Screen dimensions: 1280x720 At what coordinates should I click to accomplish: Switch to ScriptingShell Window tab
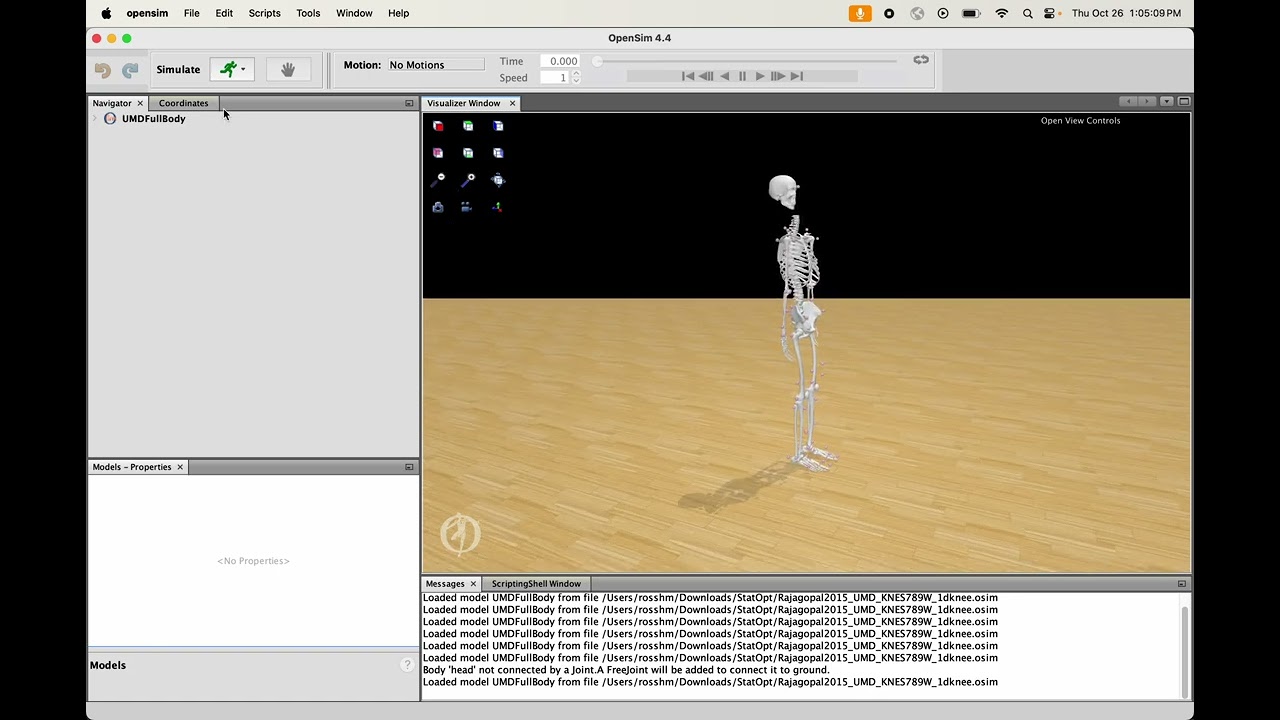536,584
